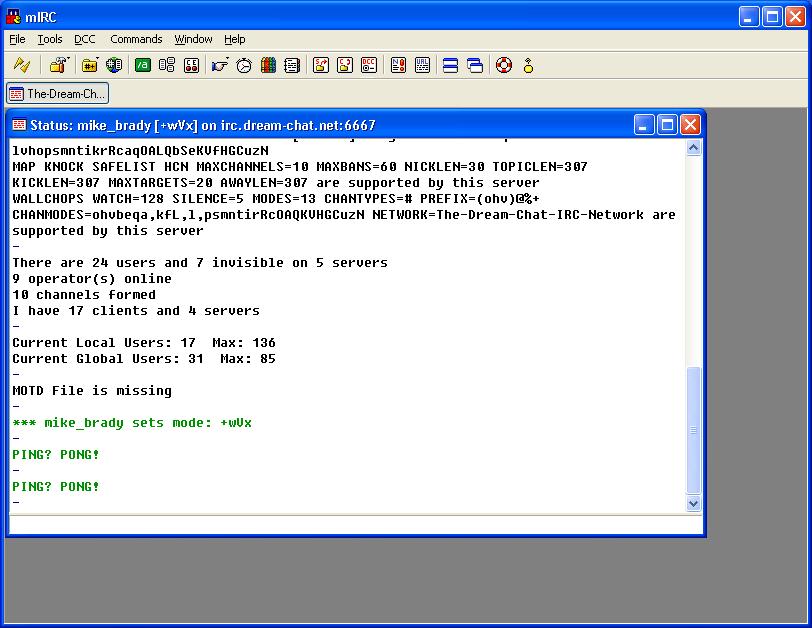This screenshot has width=812, height=628.
Task: Select The-Dream-Ch... switchbar button
Action: pyautogui.click(x=57, y=94)
